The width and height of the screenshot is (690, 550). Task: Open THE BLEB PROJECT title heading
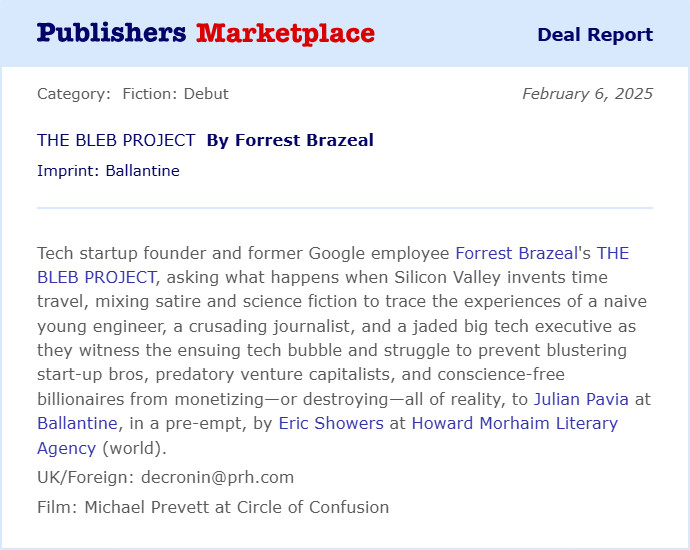pos(116,140)
